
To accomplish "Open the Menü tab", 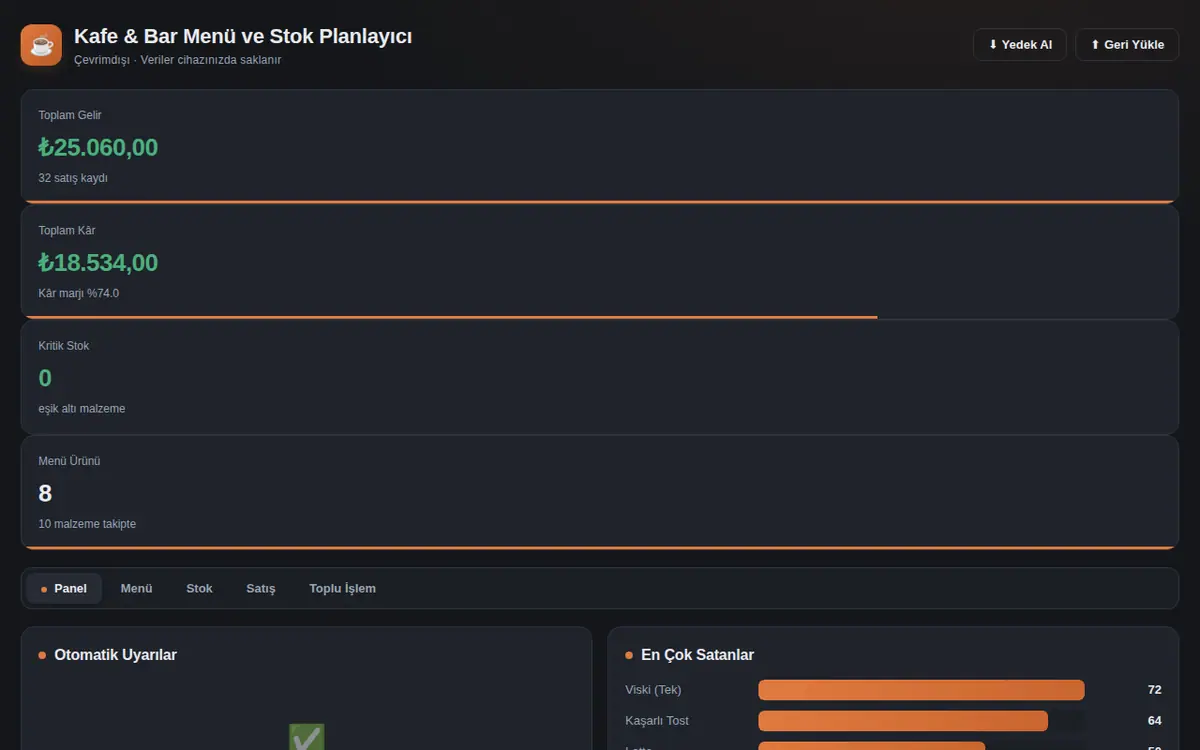I will [x=137, y=588].
